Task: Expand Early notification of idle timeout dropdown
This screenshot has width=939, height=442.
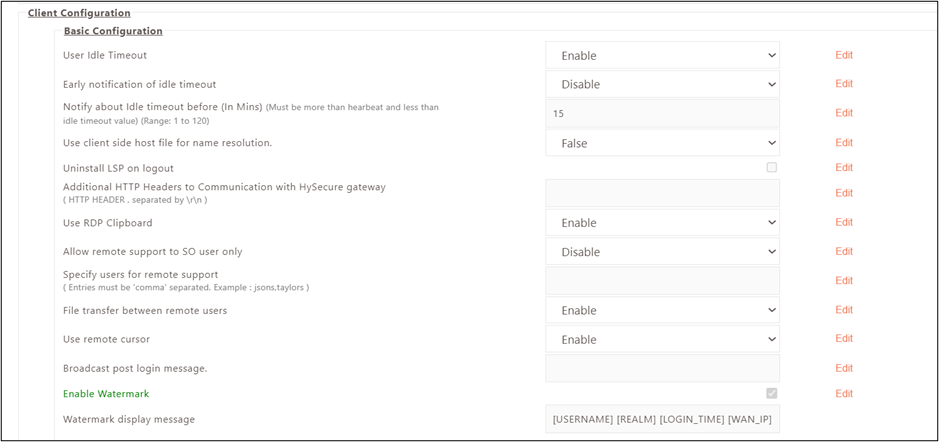Action: pyautogui.click(x=661, y=85)
